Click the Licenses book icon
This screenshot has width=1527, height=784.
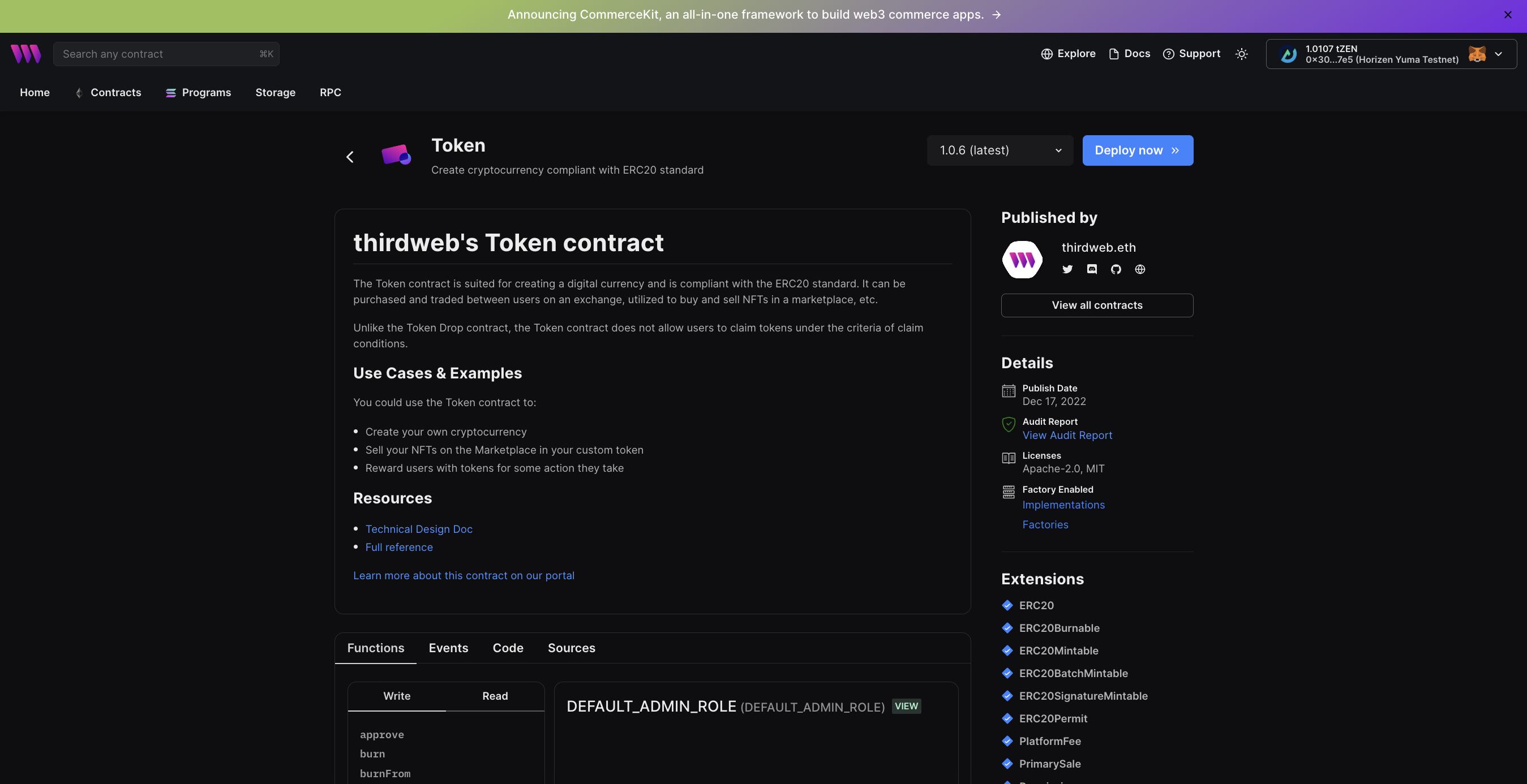tap(1009, 458)
